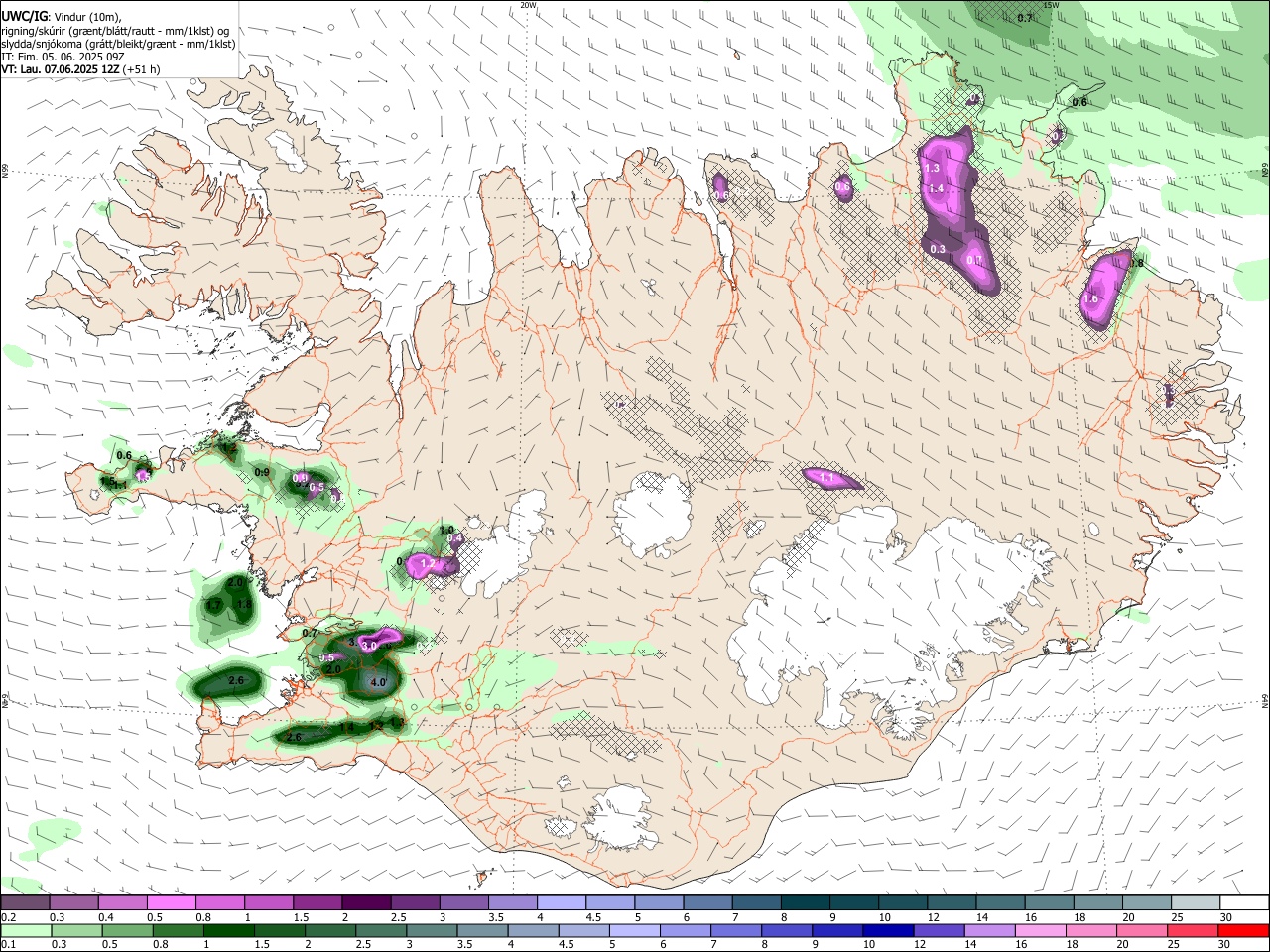The width and height of the screenshot is (1270, 952).
Task: Select the dark mauve 0.2 snow legend swatch
Action: pyautogui.click(x=26, y=902)
